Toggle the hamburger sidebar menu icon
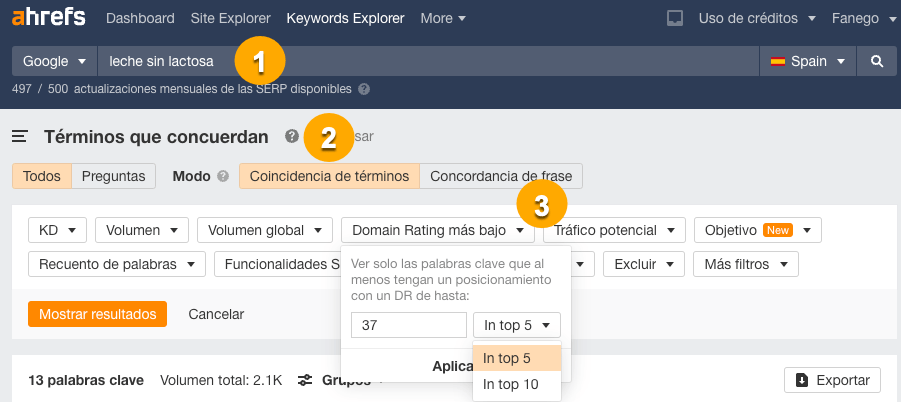The height and width of the screenshot is (402, 901). pos(19,137)
